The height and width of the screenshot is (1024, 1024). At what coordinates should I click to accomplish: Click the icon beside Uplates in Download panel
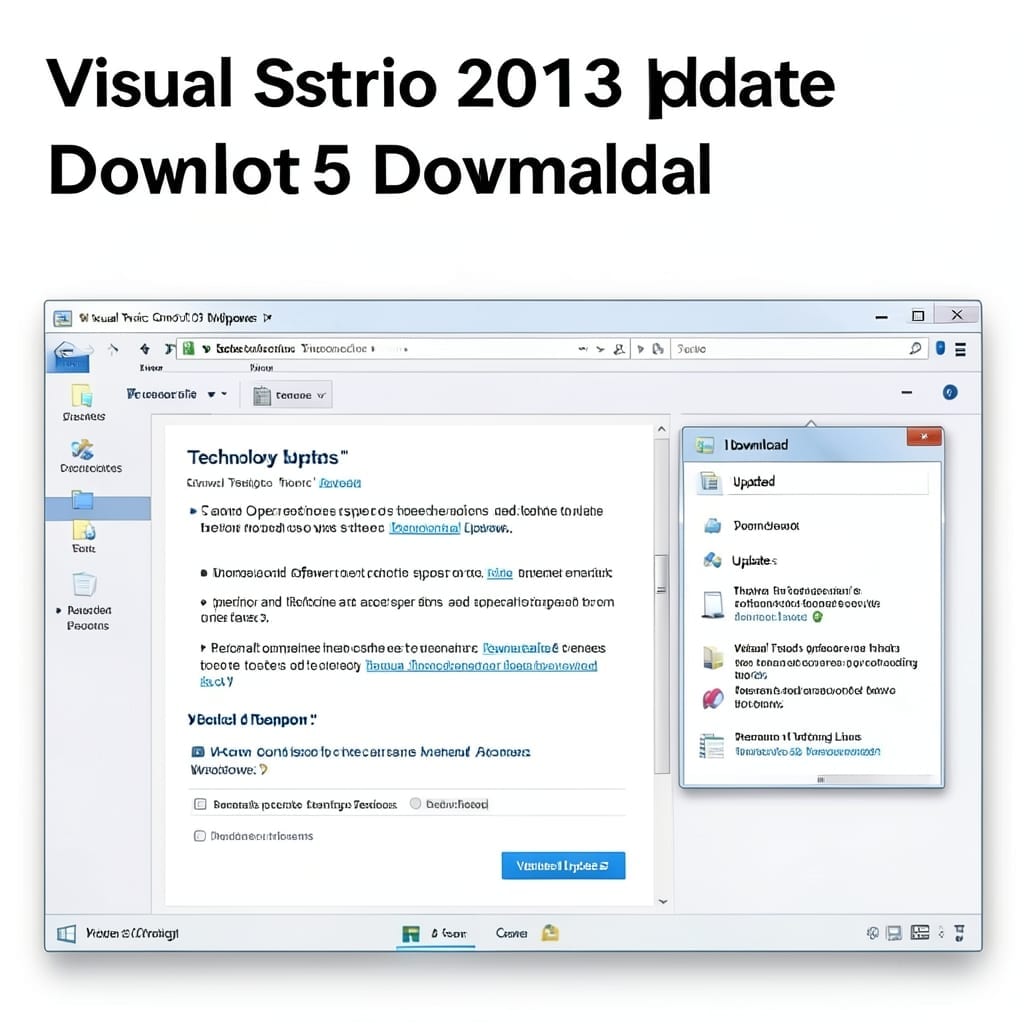712,560
